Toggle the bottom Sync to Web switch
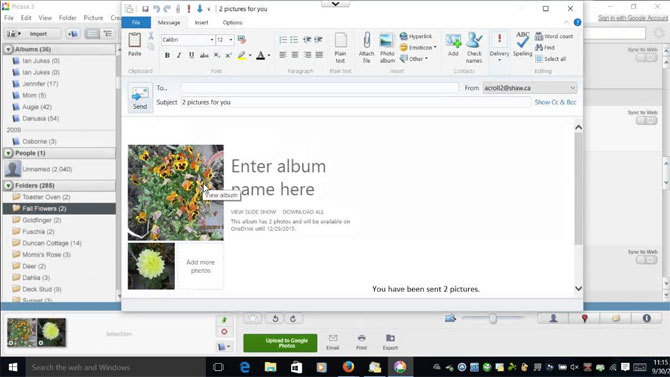This screenshot has width=670, height=377. 646,259
